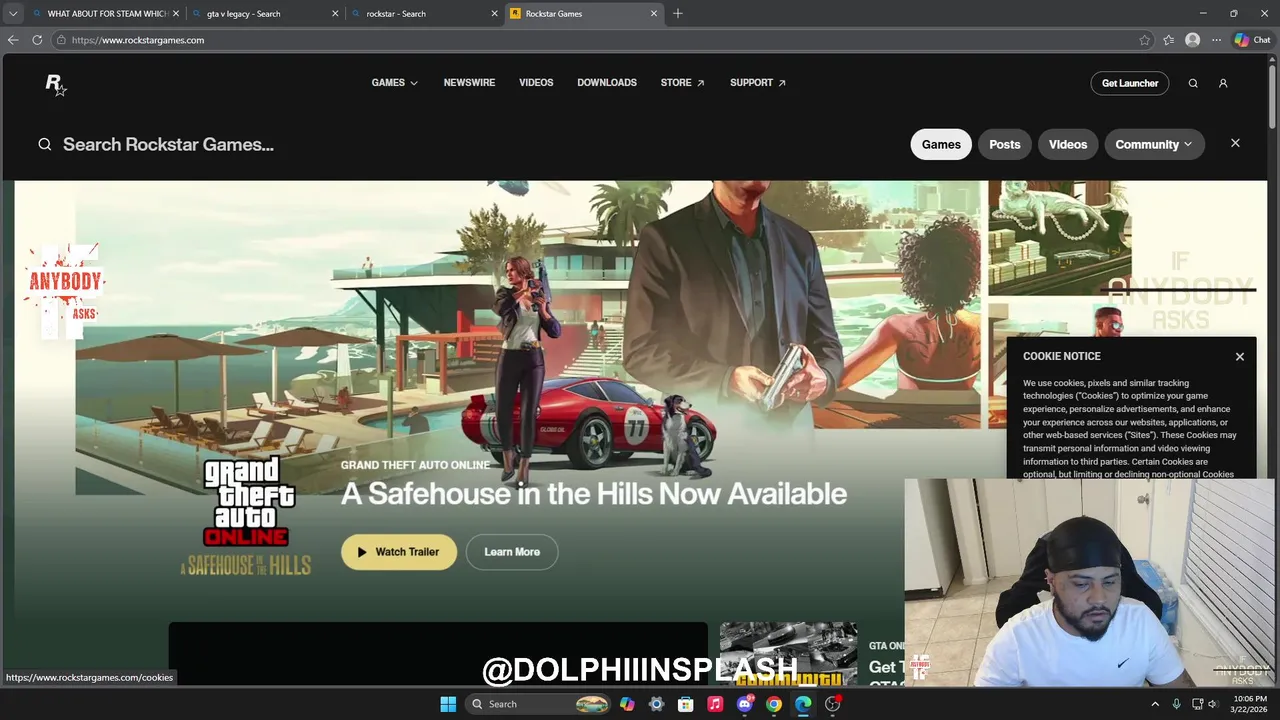Open Settings gear in taskbar
This screenshot has width=1280, height=720.
pyautogui.click(x=656, y=704)
